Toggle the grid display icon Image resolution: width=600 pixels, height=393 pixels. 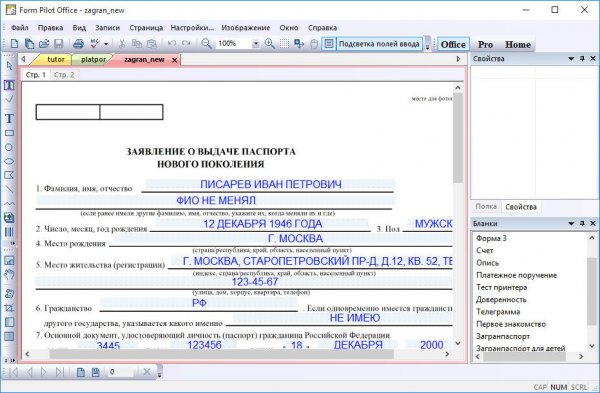pyautogui.click(x=284, y=44)
